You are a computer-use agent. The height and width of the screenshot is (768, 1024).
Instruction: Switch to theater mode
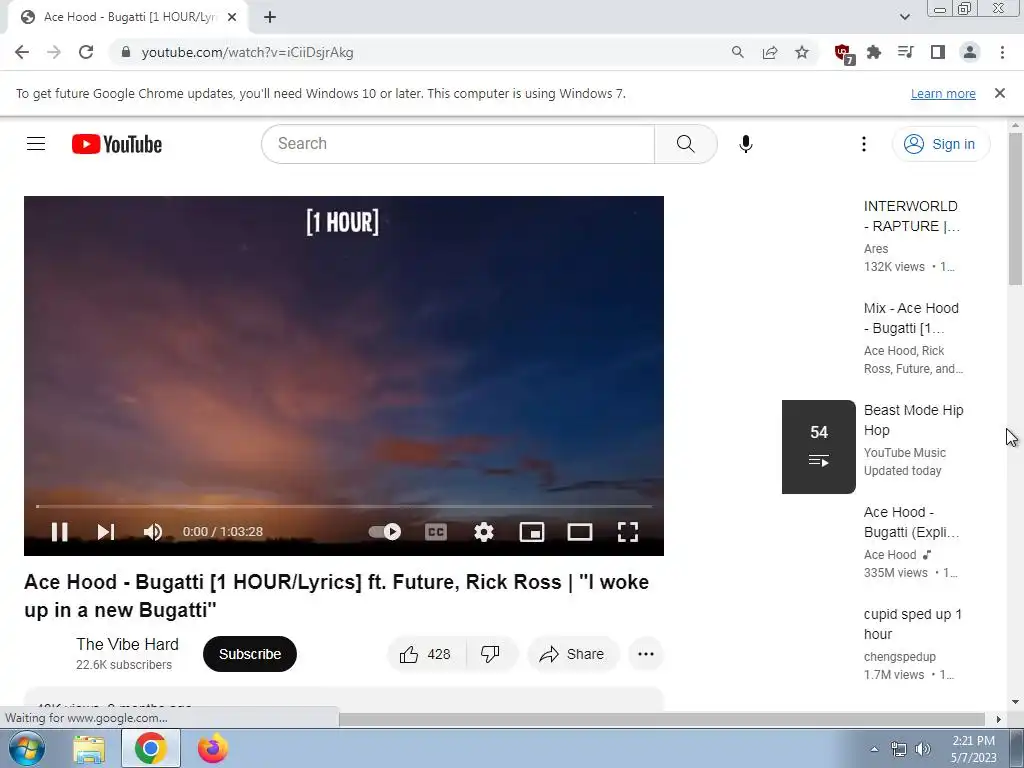tap(580, 532)
